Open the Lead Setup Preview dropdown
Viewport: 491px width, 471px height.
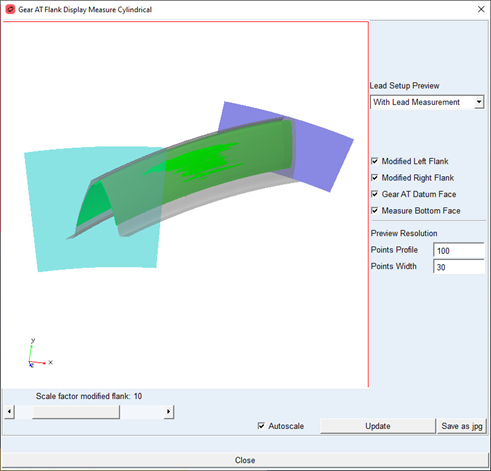point(427,102)
